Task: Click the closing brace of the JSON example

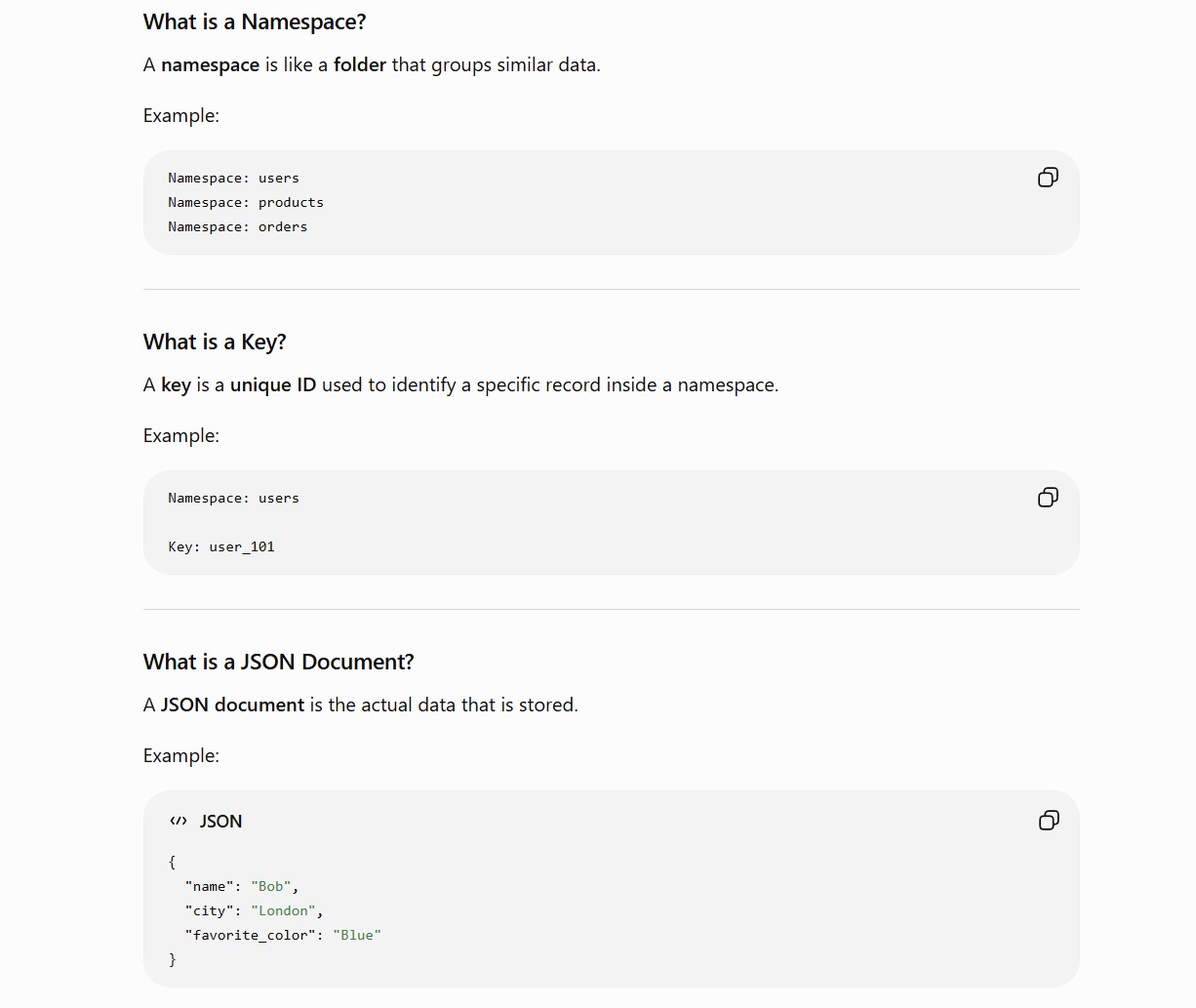Action: point(173,959)
